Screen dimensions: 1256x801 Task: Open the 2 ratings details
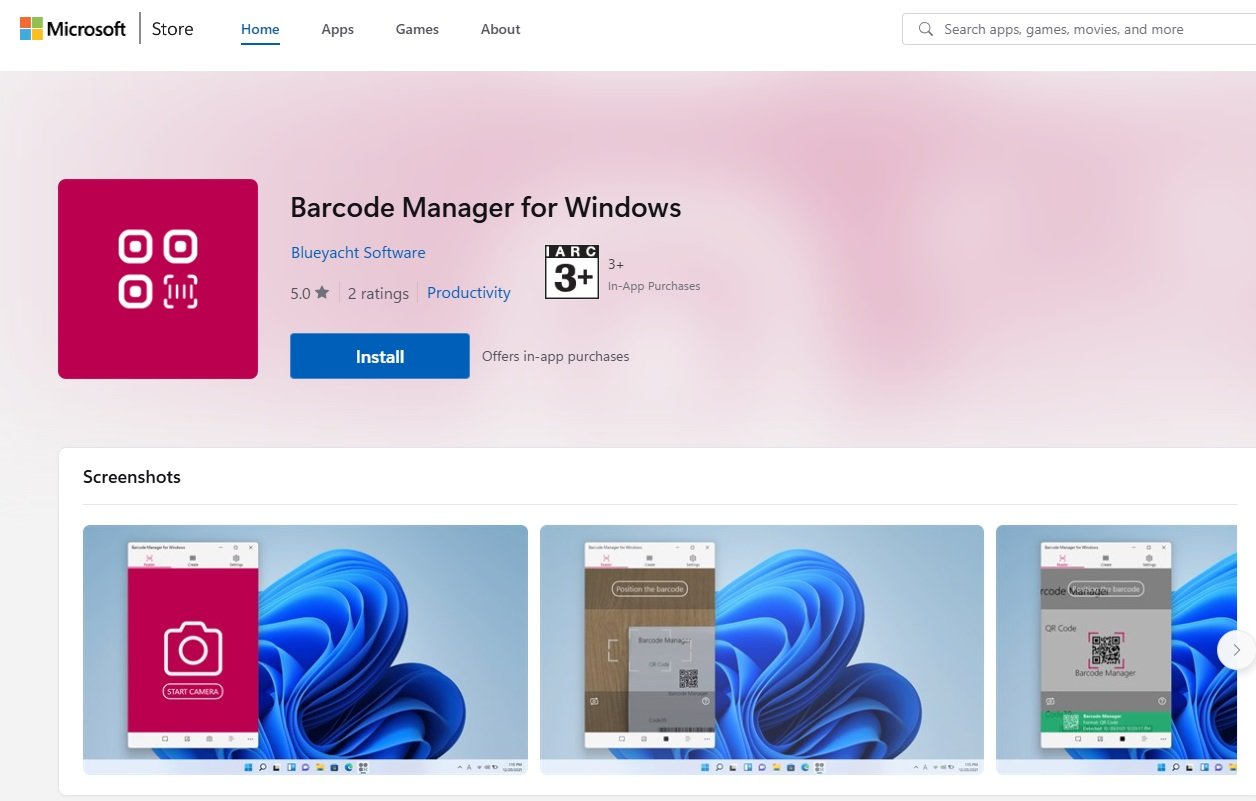tap(378, 292)
